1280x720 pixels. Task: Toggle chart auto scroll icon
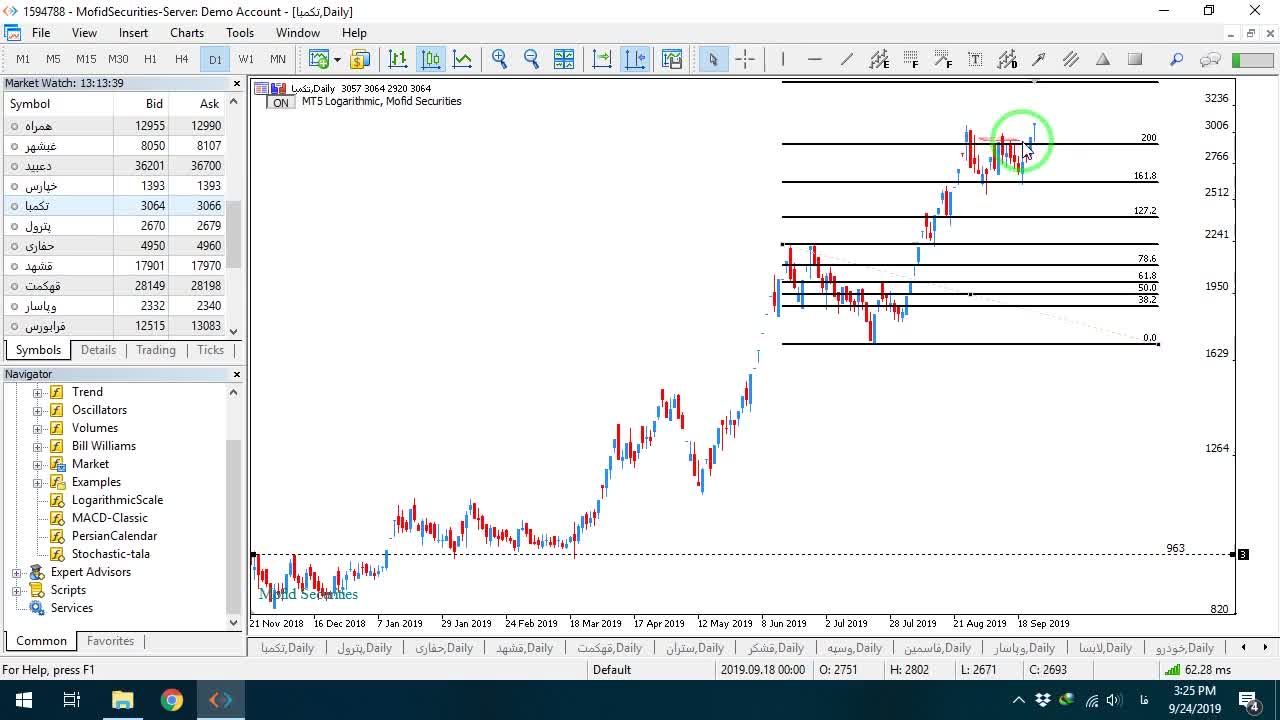click(x=602, y=59)
